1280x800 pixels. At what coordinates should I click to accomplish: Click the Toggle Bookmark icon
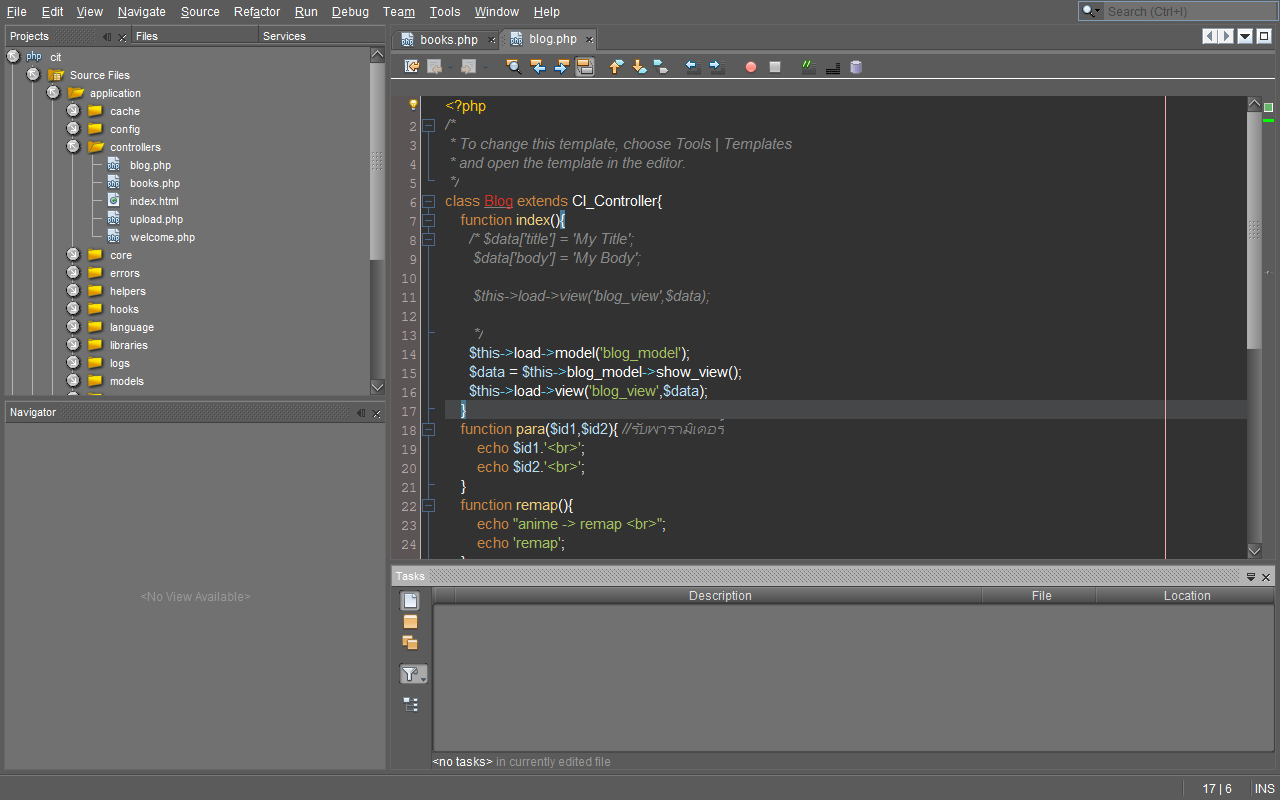coord(661,66)
